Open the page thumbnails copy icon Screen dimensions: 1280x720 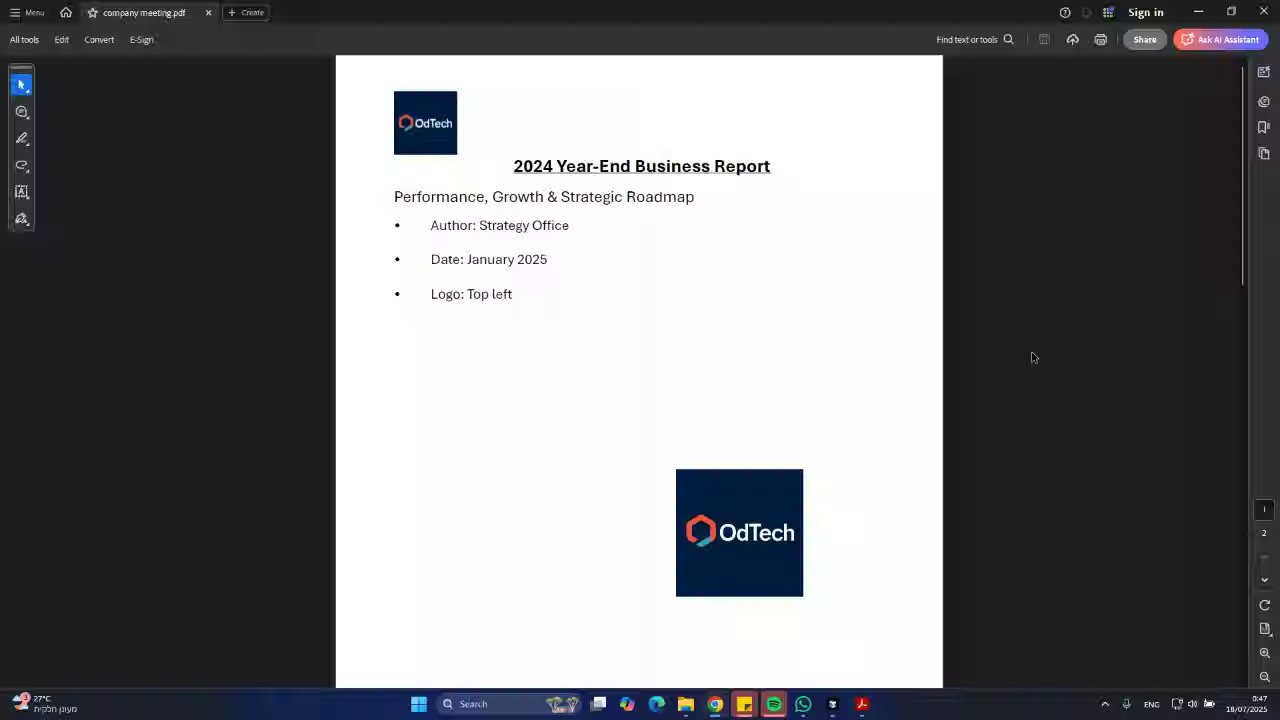click(1264, 154)
